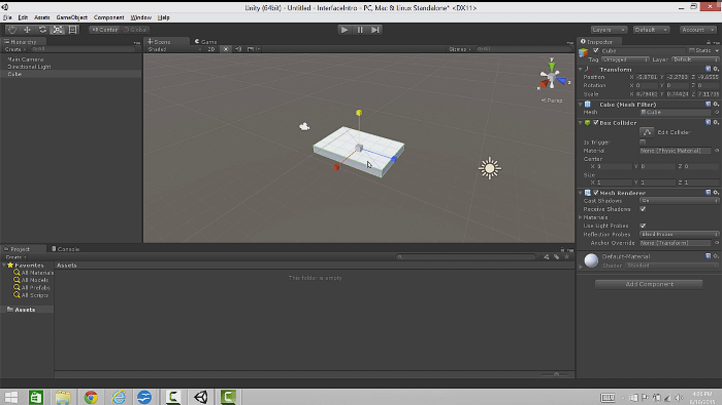The height and width of the screenshot is (405, 722).
Task: Open the Hierarchy Create dropdown
Action: 15,49
